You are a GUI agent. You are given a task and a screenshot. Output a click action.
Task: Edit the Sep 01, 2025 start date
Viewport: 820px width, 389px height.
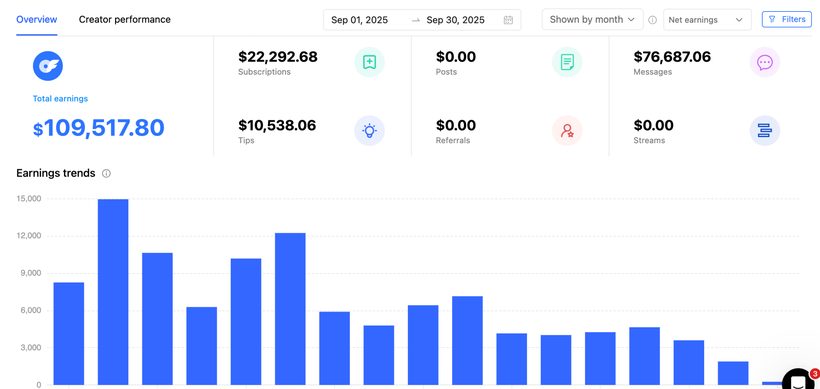point(360,20)
